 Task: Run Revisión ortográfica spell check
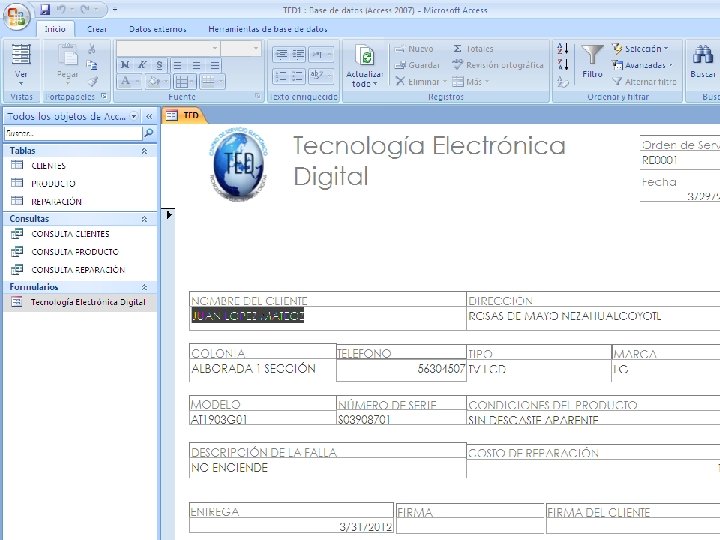(x=498, y=65)
